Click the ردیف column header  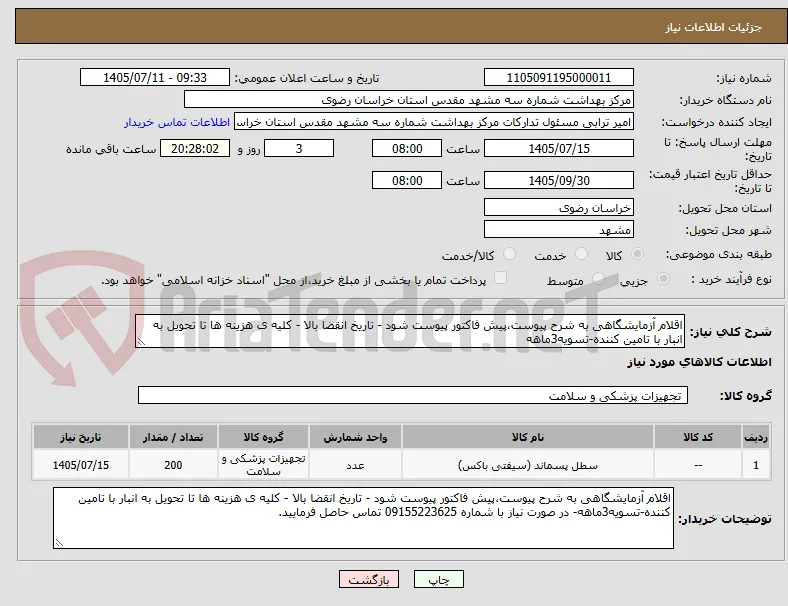pos(755,437)
